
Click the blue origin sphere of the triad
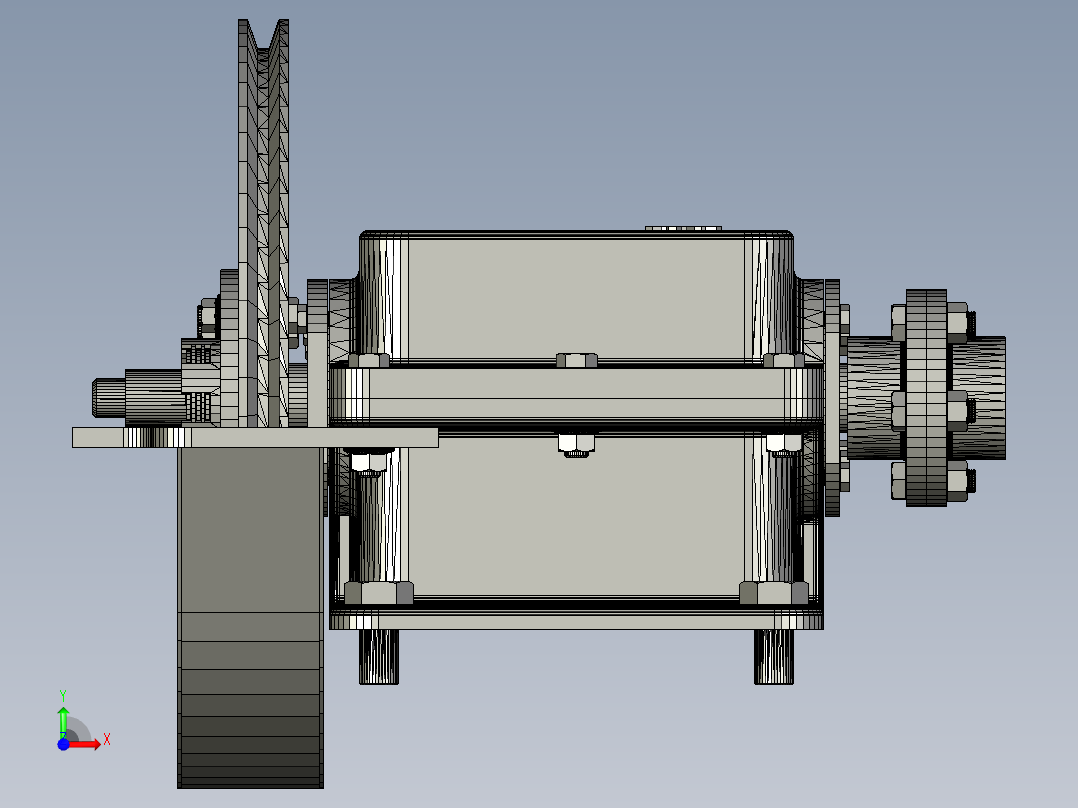pyautogui.click(x=65, y=742)
